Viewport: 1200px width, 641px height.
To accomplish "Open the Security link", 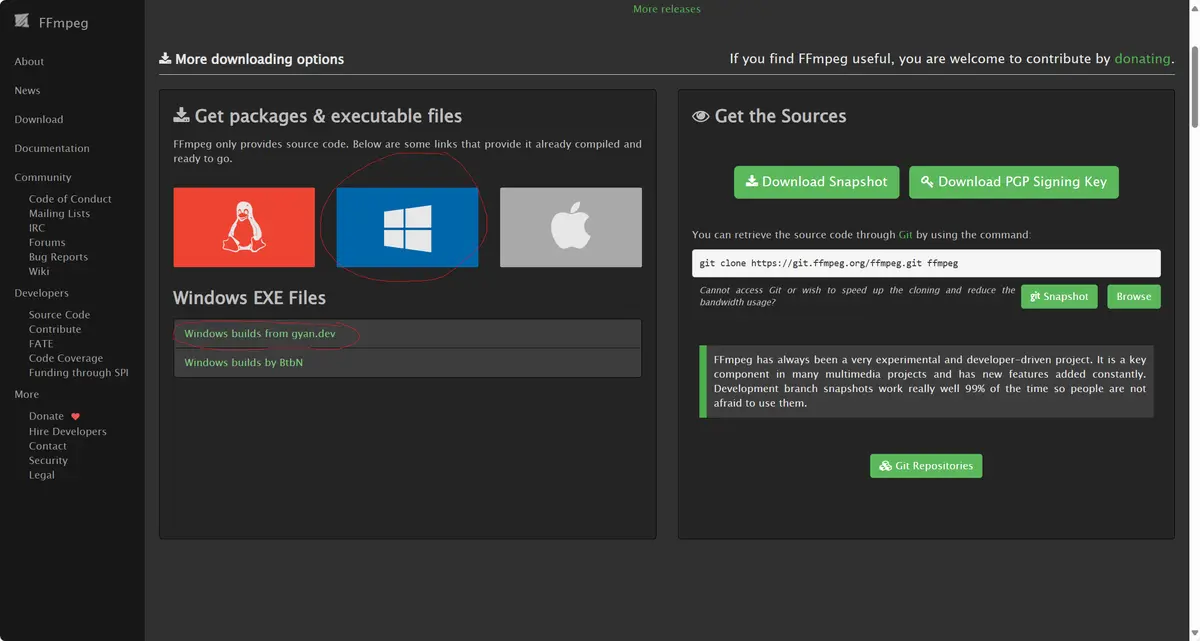I will pos(48,461).
